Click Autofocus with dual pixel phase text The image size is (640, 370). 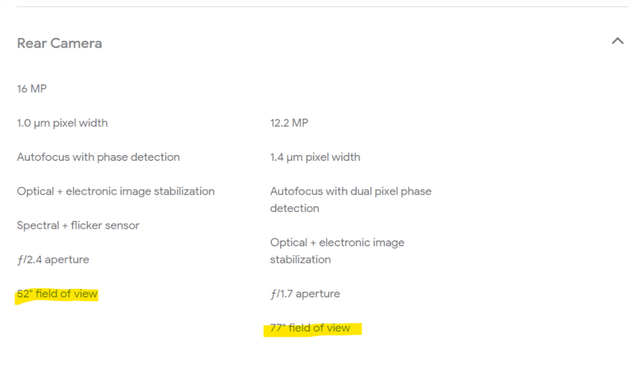[x=351, y=191]
